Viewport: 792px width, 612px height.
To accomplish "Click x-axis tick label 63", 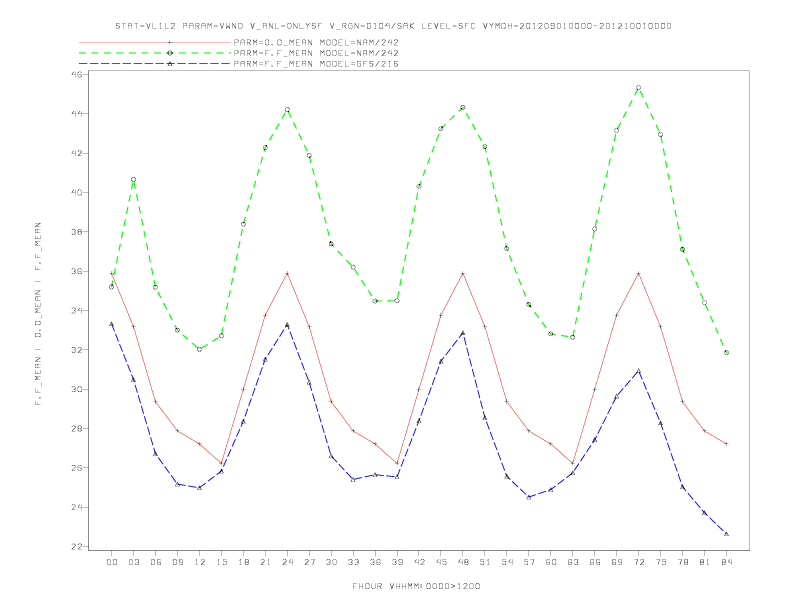I will [573, 562].
